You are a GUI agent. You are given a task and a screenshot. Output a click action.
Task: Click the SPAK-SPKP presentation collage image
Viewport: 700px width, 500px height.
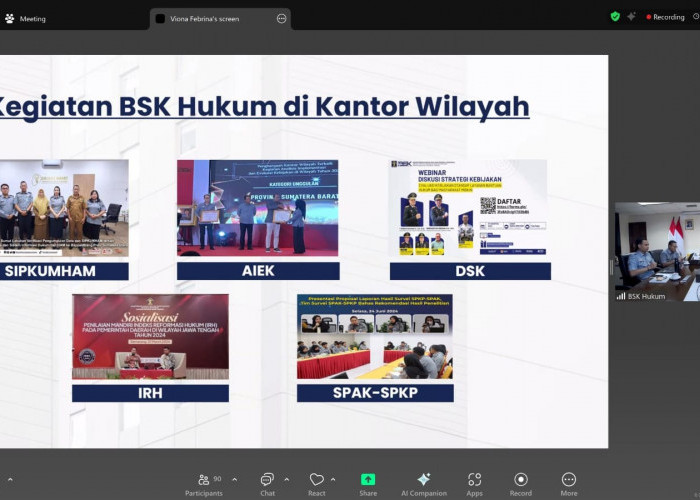pyautogui.click(x=375, y=337)
